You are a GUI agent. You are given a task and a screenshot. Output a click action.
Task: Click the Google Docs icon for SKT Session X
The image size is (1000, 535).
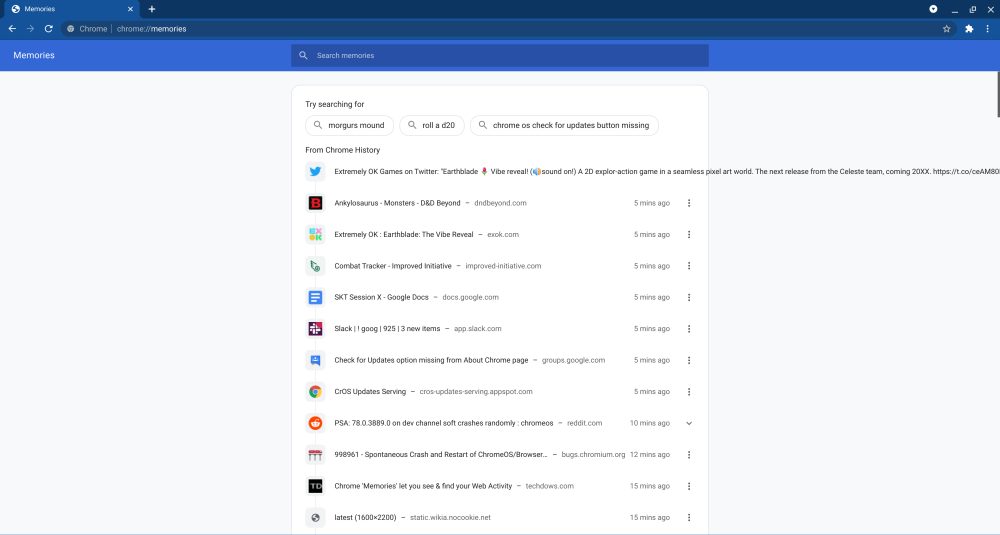[x=315, y=297]
